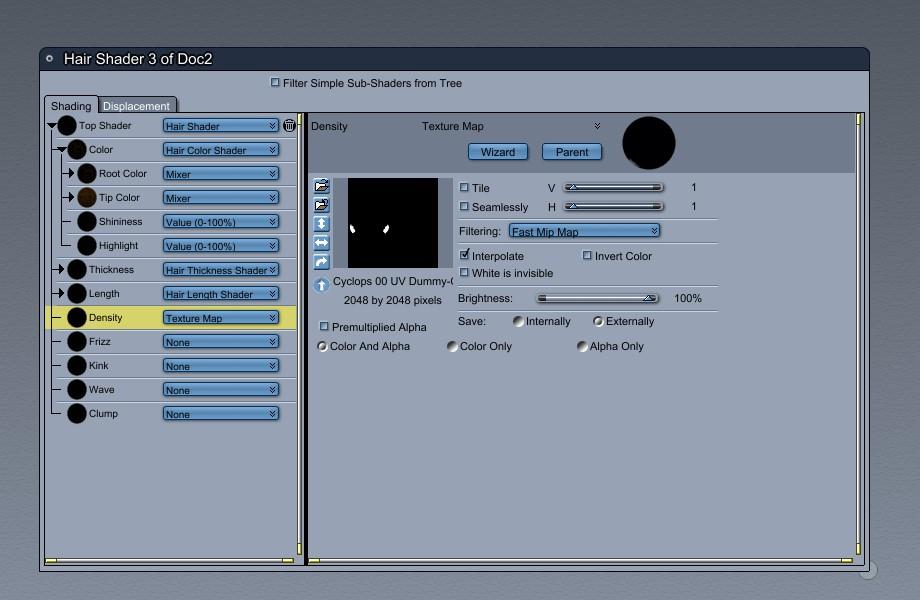Choose Color And Alpha radio option
Screen dimensions: 920x600
click(322, 346)
